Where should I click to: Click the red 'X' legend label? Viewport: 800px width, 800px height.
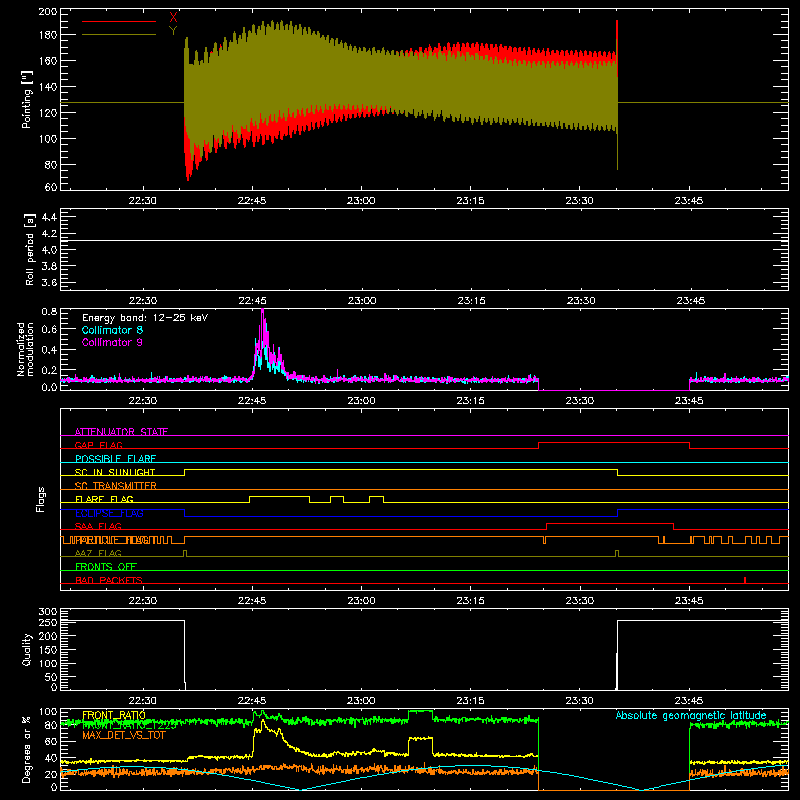point(173,18)
